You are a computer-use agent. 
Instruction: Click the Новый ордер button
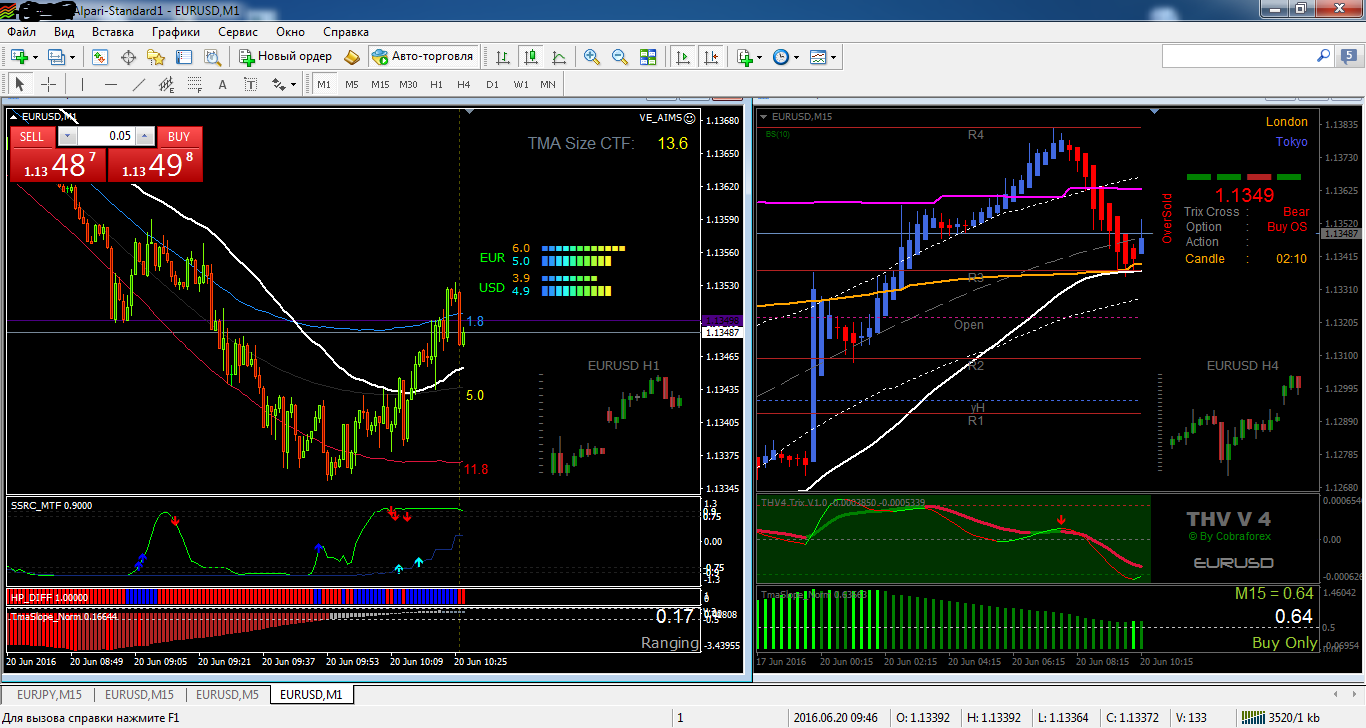click(285, 57)
